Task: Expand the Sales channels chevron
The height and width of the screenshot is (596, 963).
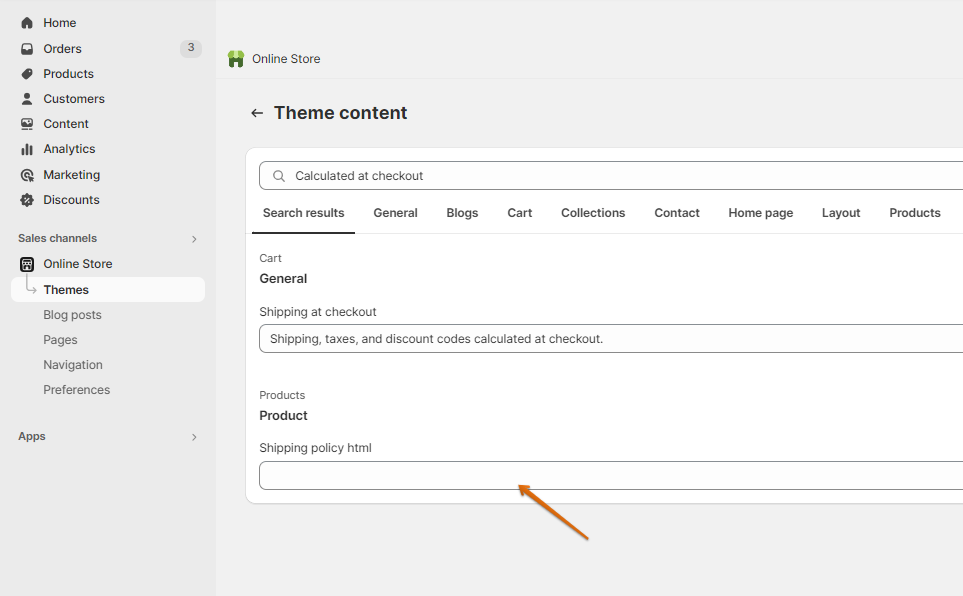Action: [194, 239]
